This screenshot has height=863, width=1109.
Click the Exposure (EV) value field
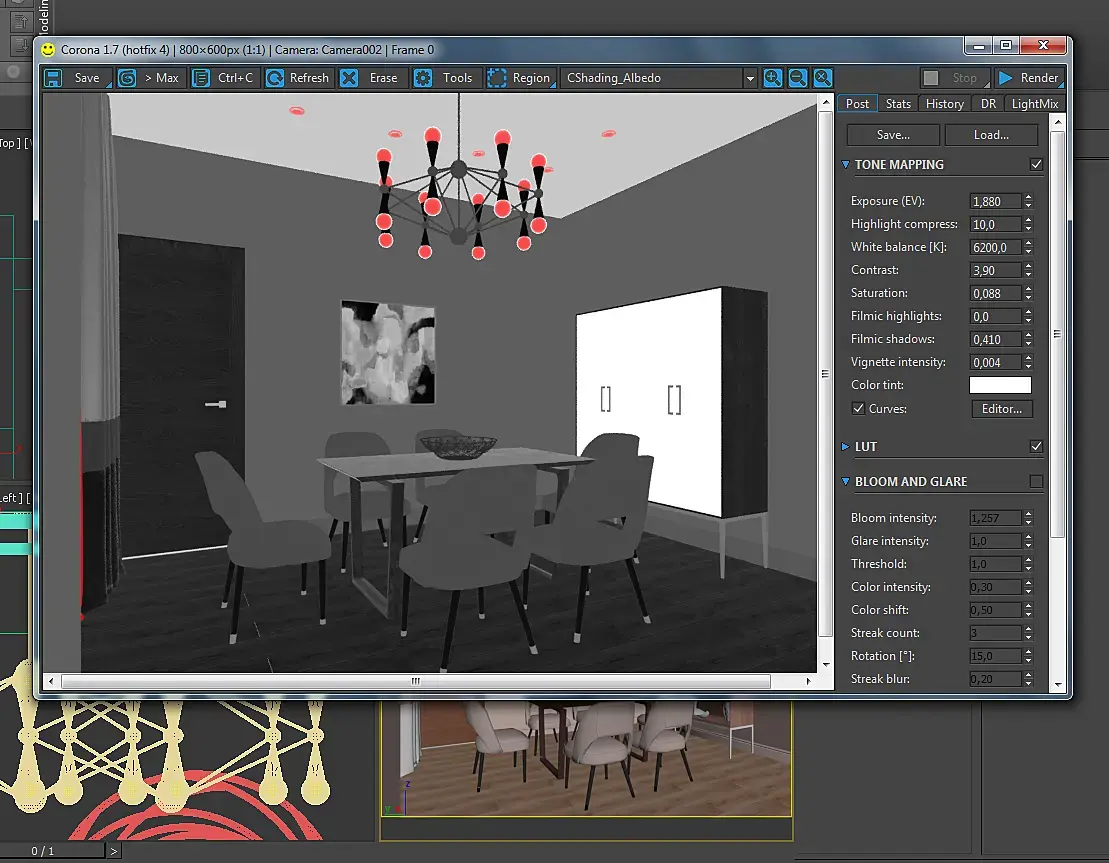[x=995, y=202]
